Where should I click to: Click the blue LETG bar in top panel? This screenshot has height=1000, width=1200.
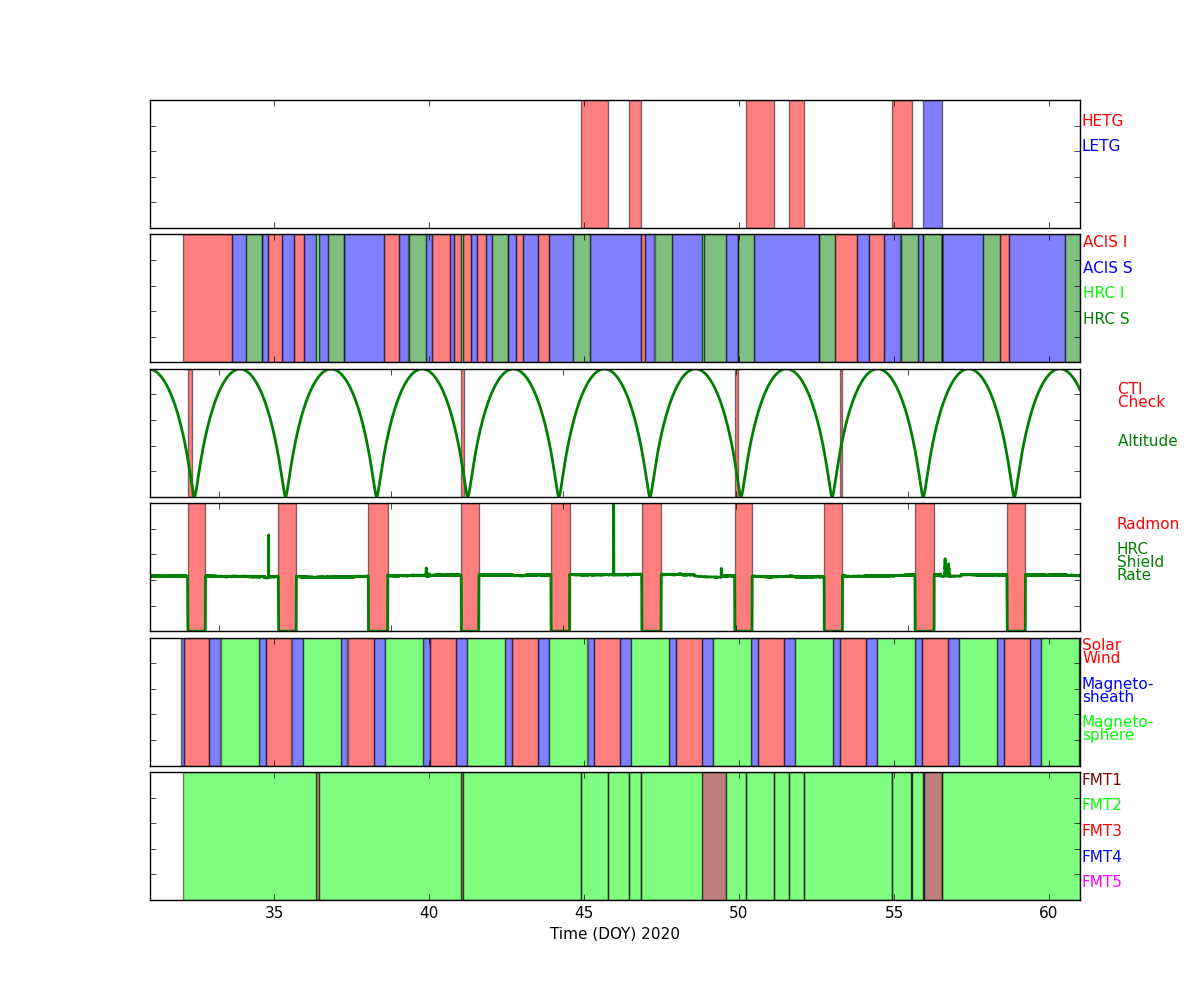click(x=932, y=164)
